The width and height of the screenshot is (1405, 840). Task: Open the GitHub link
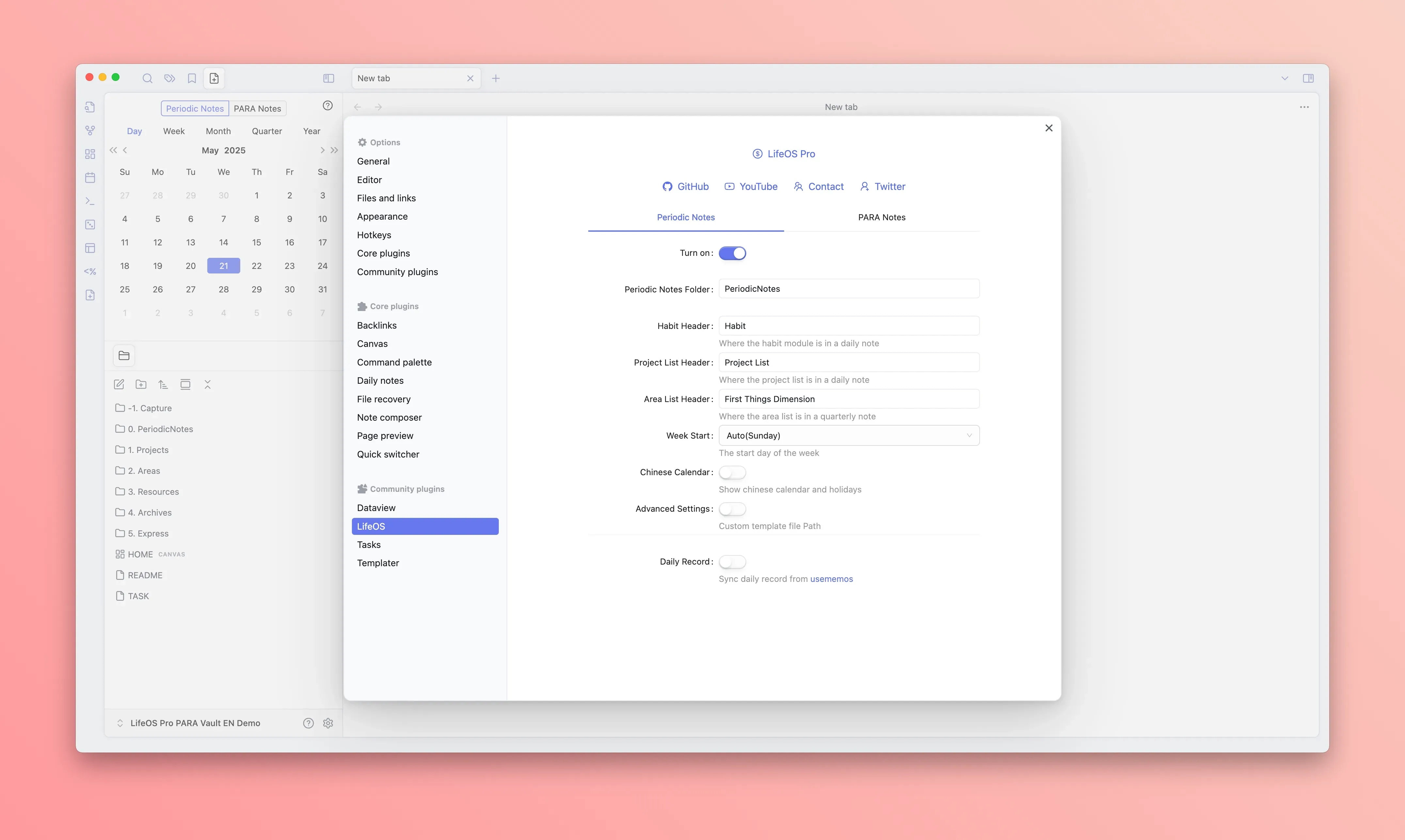[686, 186]
